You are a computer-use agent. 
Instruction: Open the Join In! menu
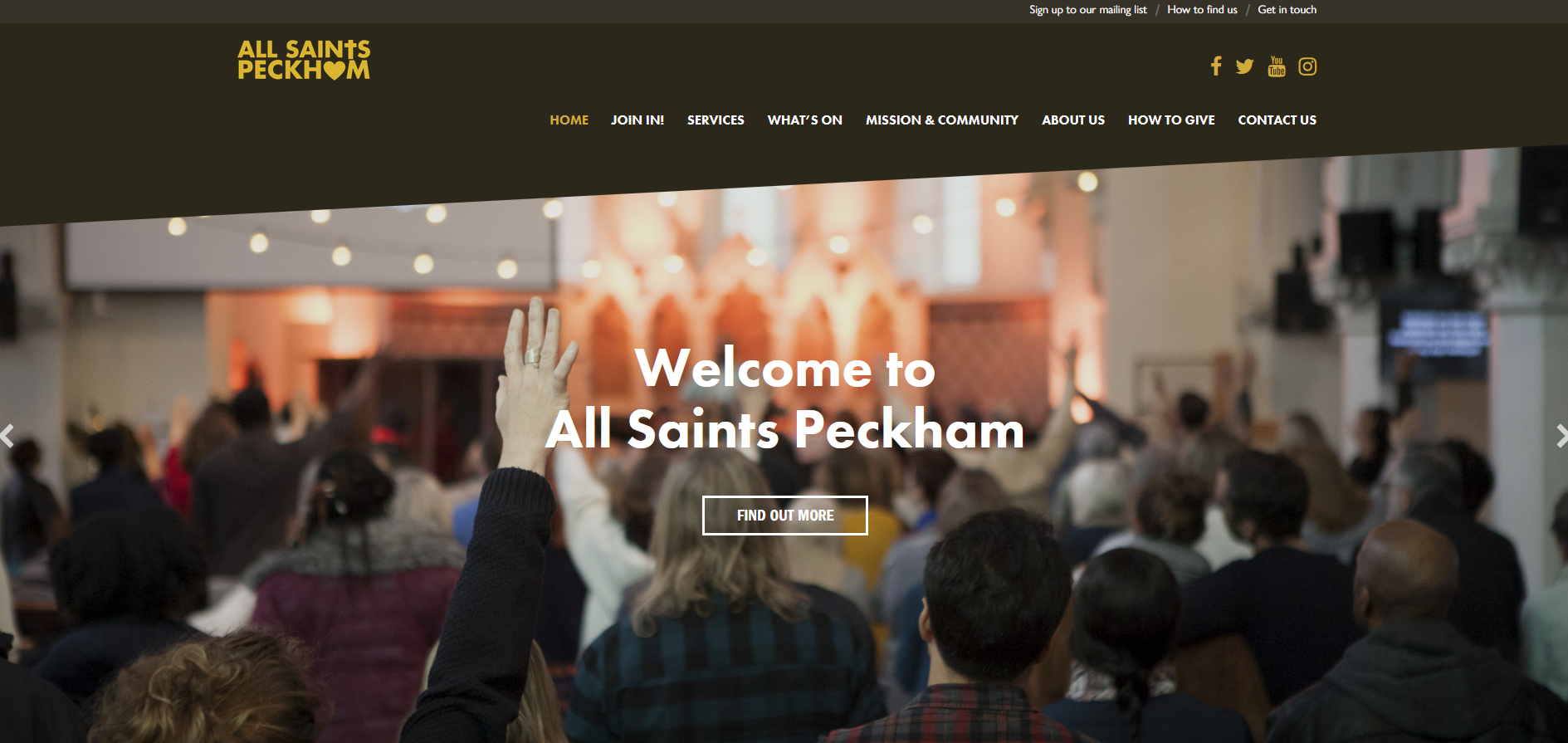point(637,120)
